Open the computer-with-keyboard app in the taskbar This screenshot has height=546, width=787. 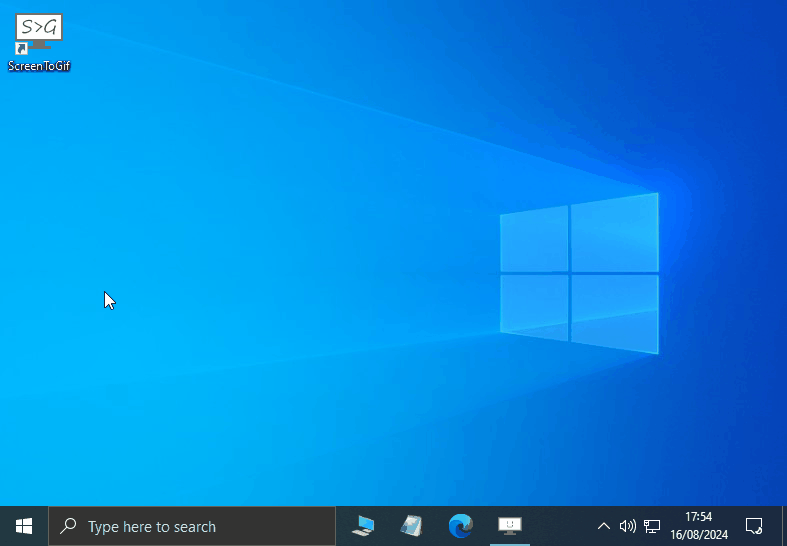[x=363, y=526]
